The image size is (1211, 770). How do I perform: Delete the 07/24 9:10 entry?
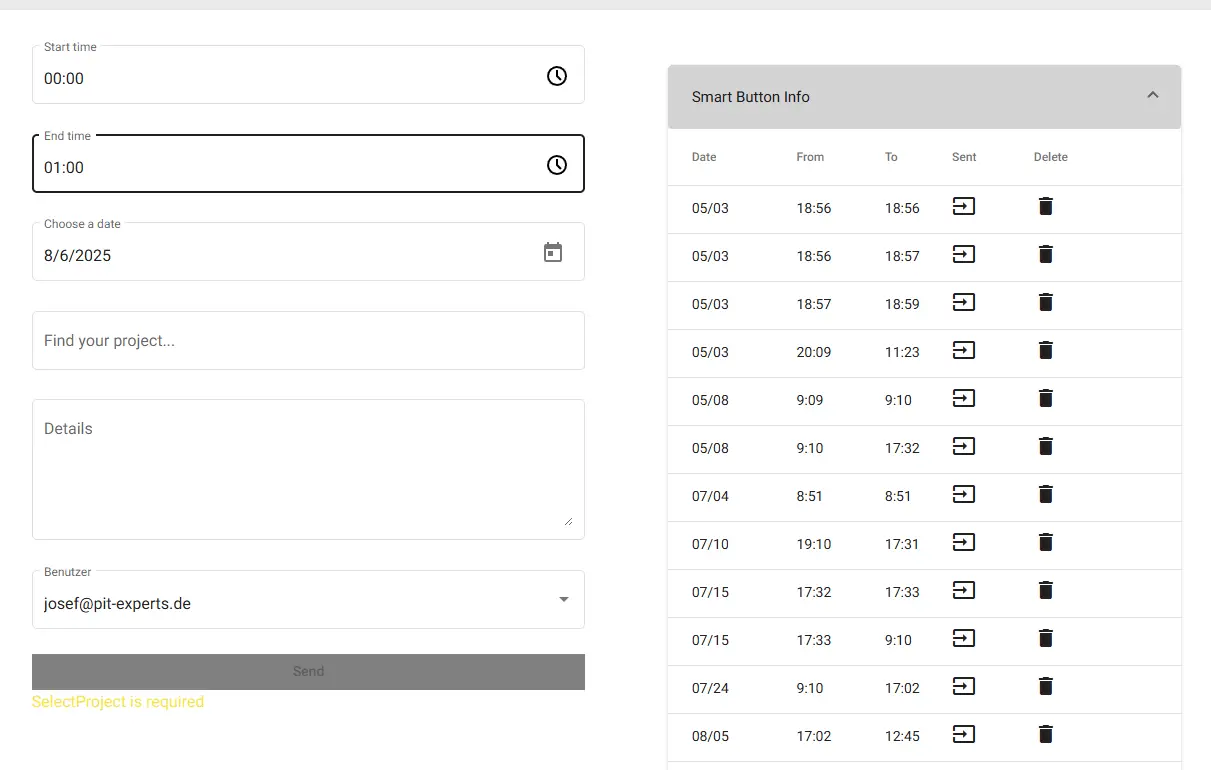pos(1045,687)
